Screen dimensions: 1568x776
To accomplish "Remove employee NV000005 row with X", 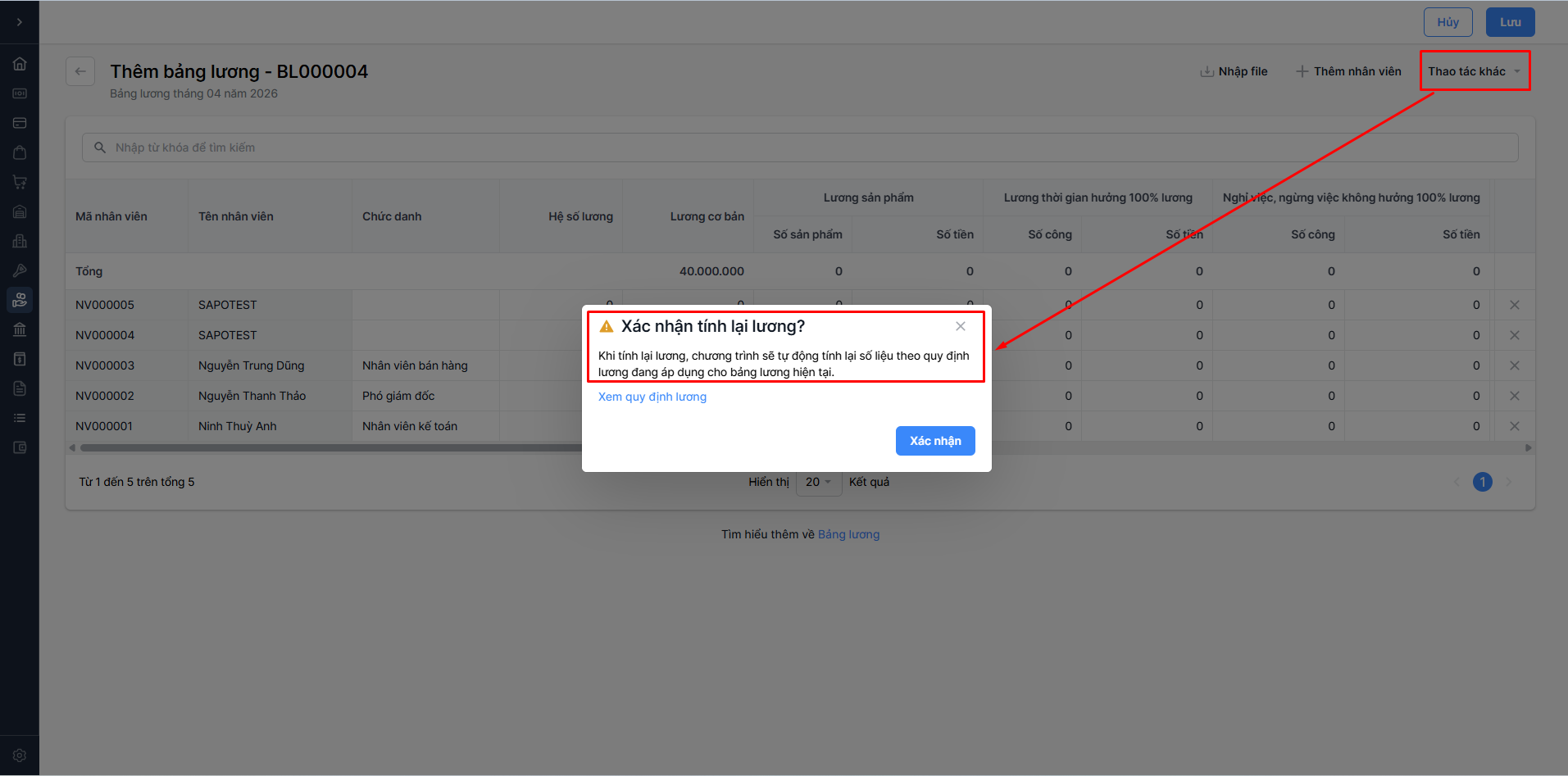I will click(x=1514, y=305).
